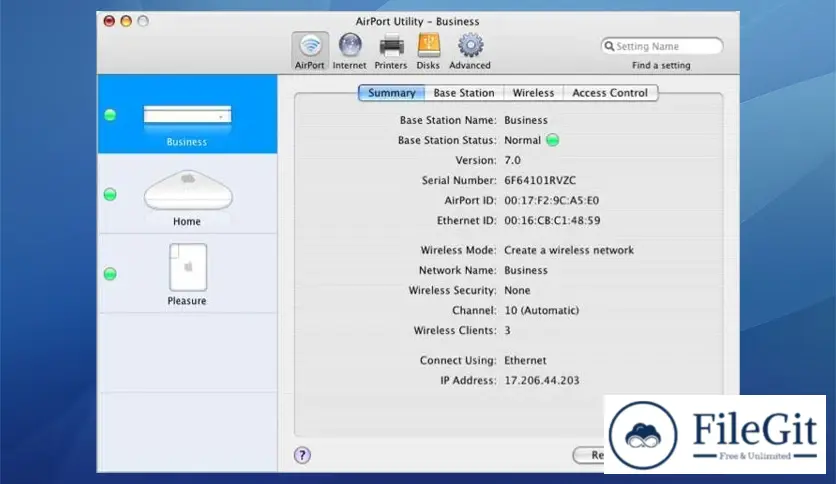Screen dimensions: 836x484
Task: Switch to the Wireless tab
Action: [533, 93]
